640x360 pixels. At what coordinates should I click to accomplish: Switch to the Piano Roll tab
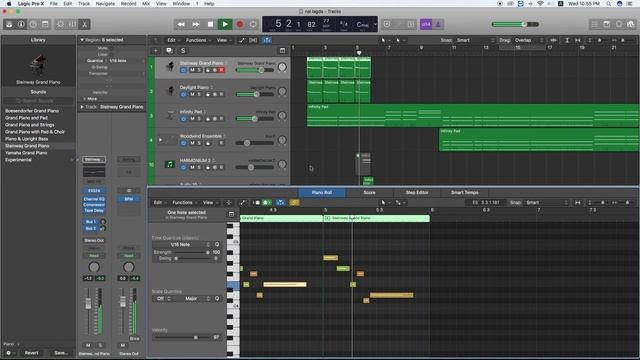(322, 193)
